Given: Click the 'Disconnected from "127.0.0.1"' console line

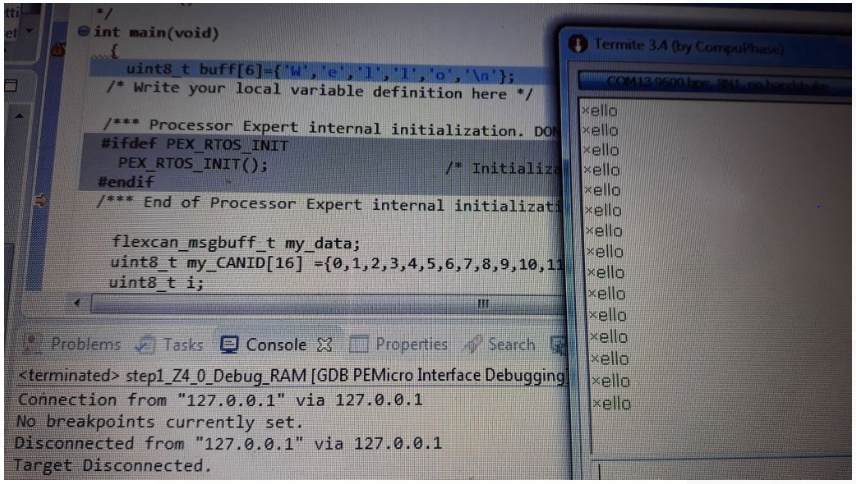Looking at the screenshot, I should [228, 443].
